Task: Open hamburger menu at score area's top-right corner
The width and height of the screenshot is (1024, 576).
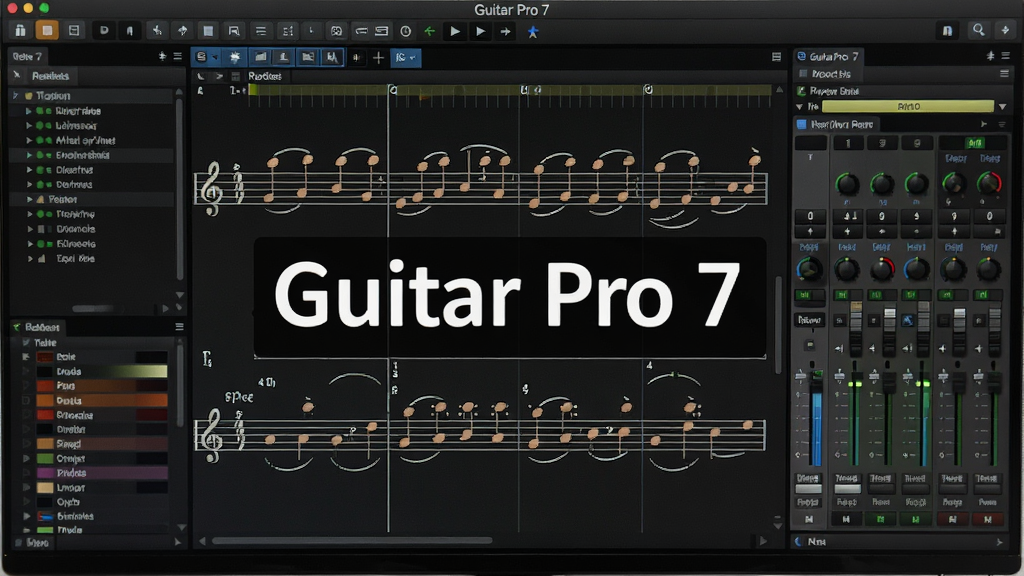Action: 776,57
